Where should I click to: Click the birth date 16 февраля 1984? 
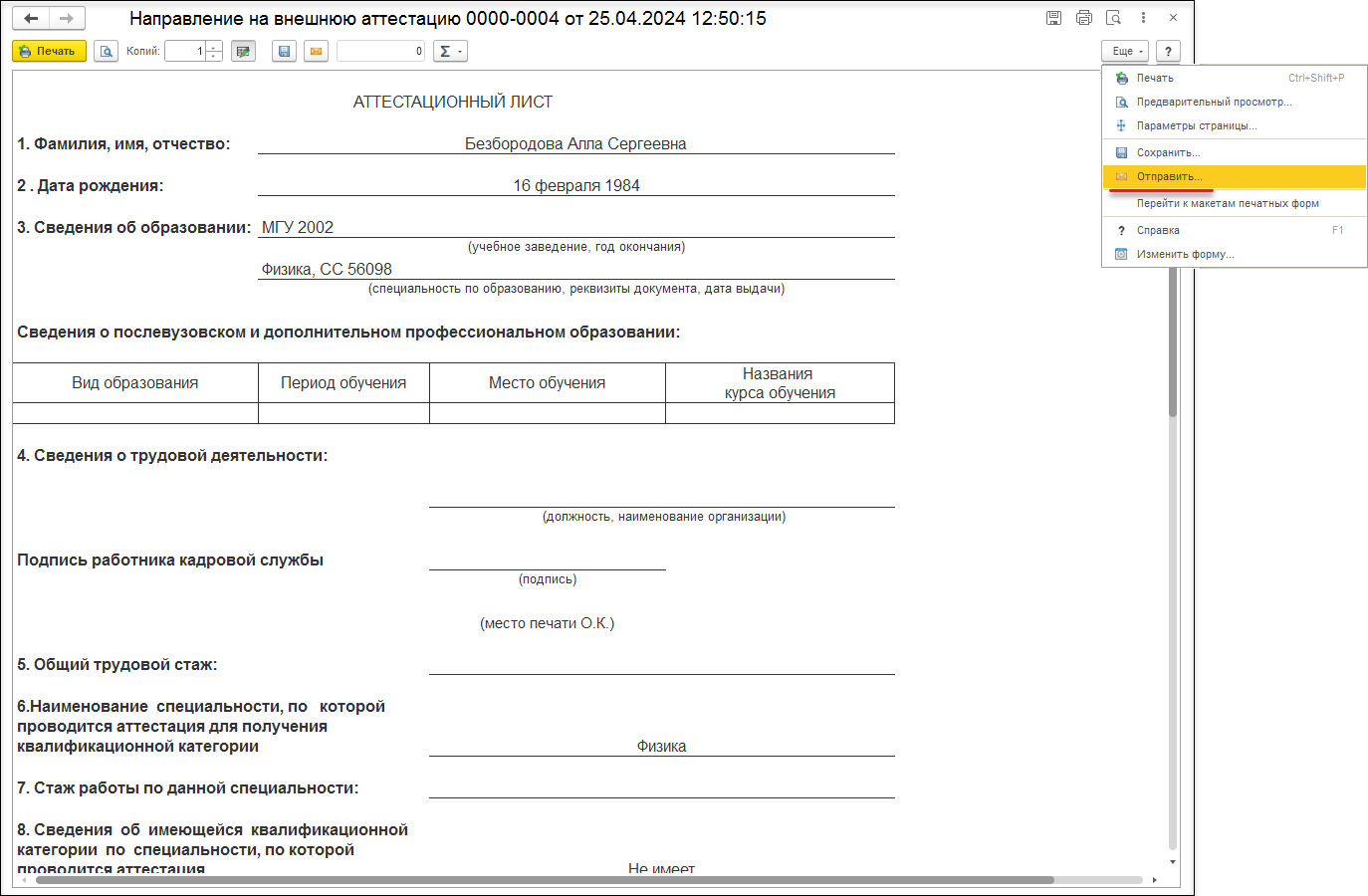pos(576,185)
